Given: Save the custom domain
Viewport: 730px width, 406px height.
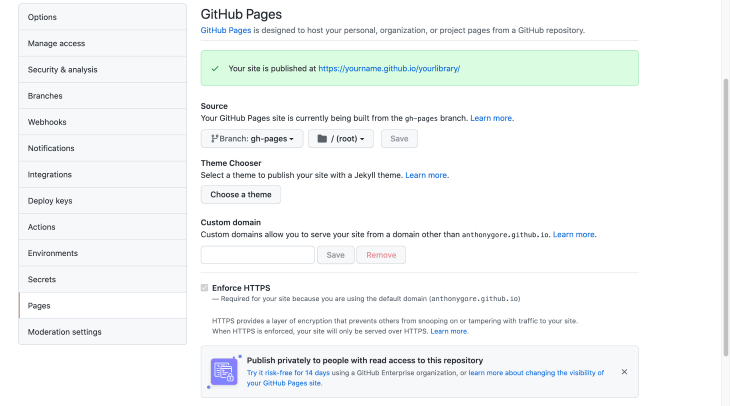Looking at the screenshot, I should click(335, 255).
